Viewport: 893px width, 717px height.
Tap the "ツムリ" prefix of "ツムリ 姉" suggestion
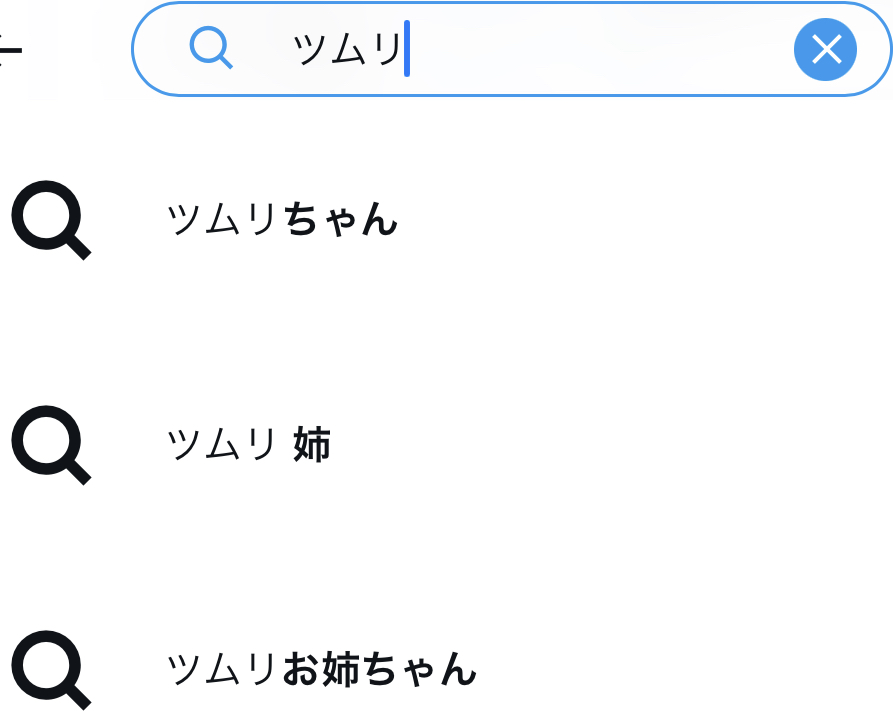[221, 445]
